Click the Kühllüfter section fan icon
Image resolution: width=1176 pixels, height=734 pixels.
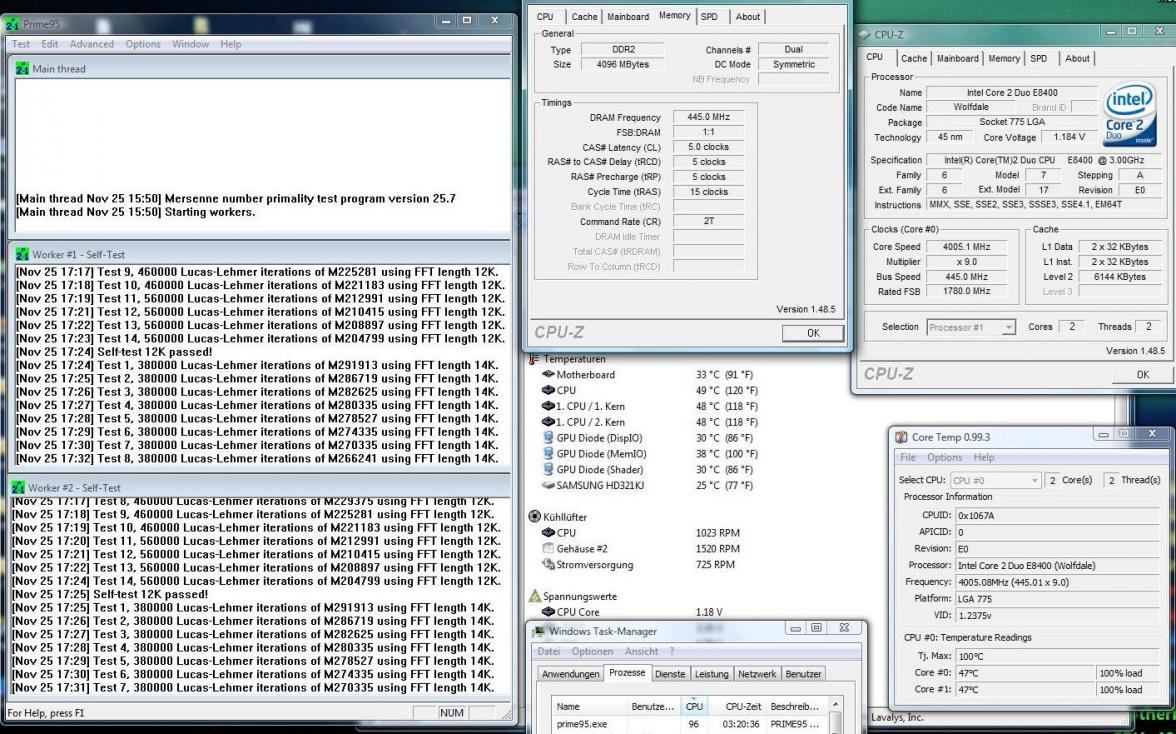pos(535,517)
